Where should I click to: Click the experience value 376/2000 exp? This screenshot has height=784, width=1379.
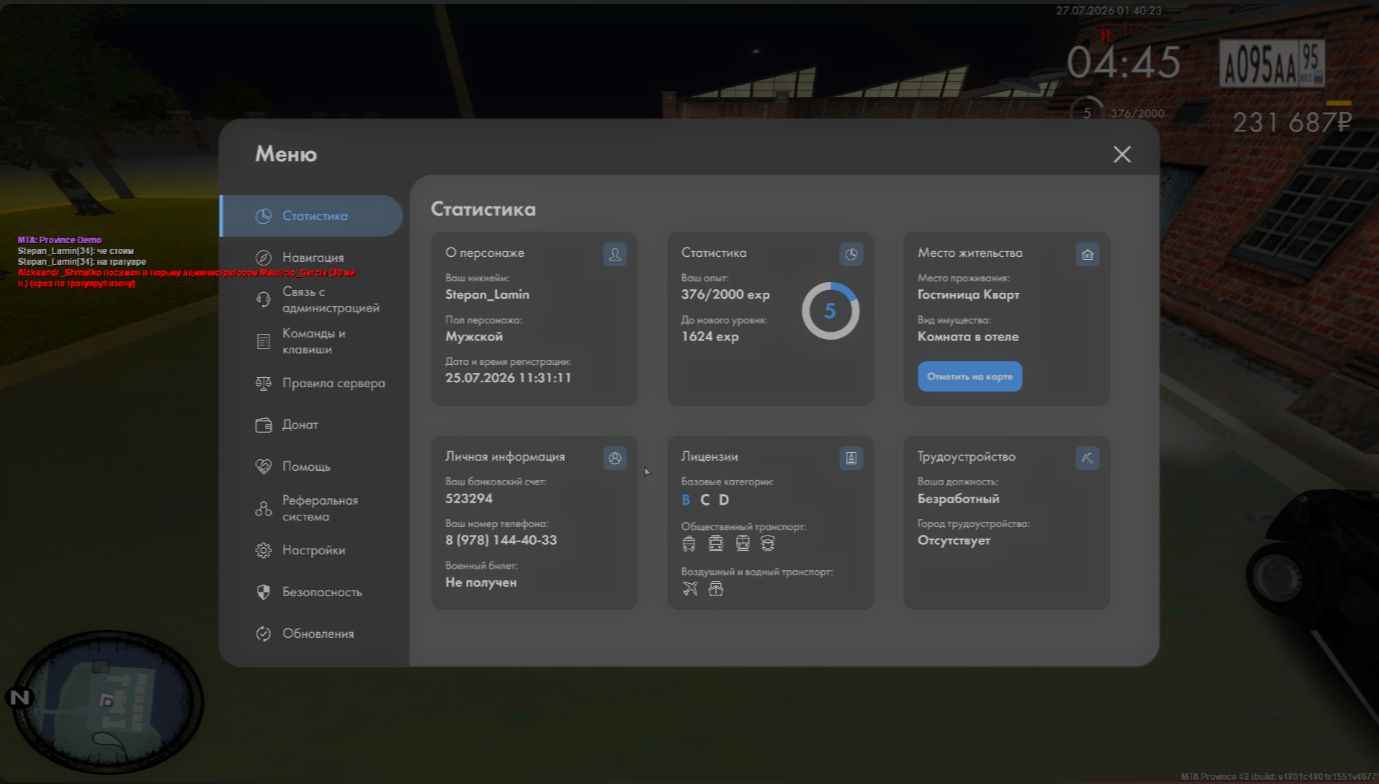[725, 295]
